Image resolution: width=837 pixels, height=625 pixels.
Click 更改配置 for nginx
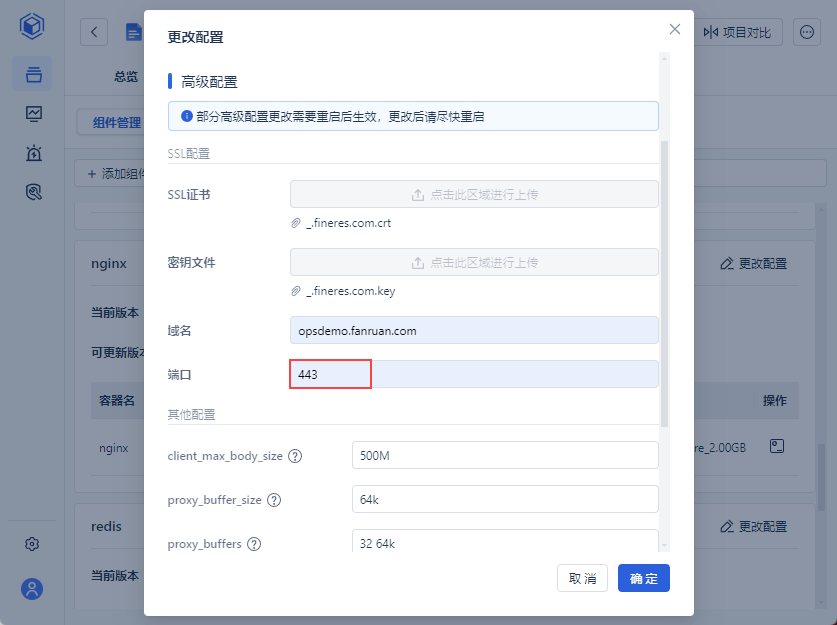754,263
